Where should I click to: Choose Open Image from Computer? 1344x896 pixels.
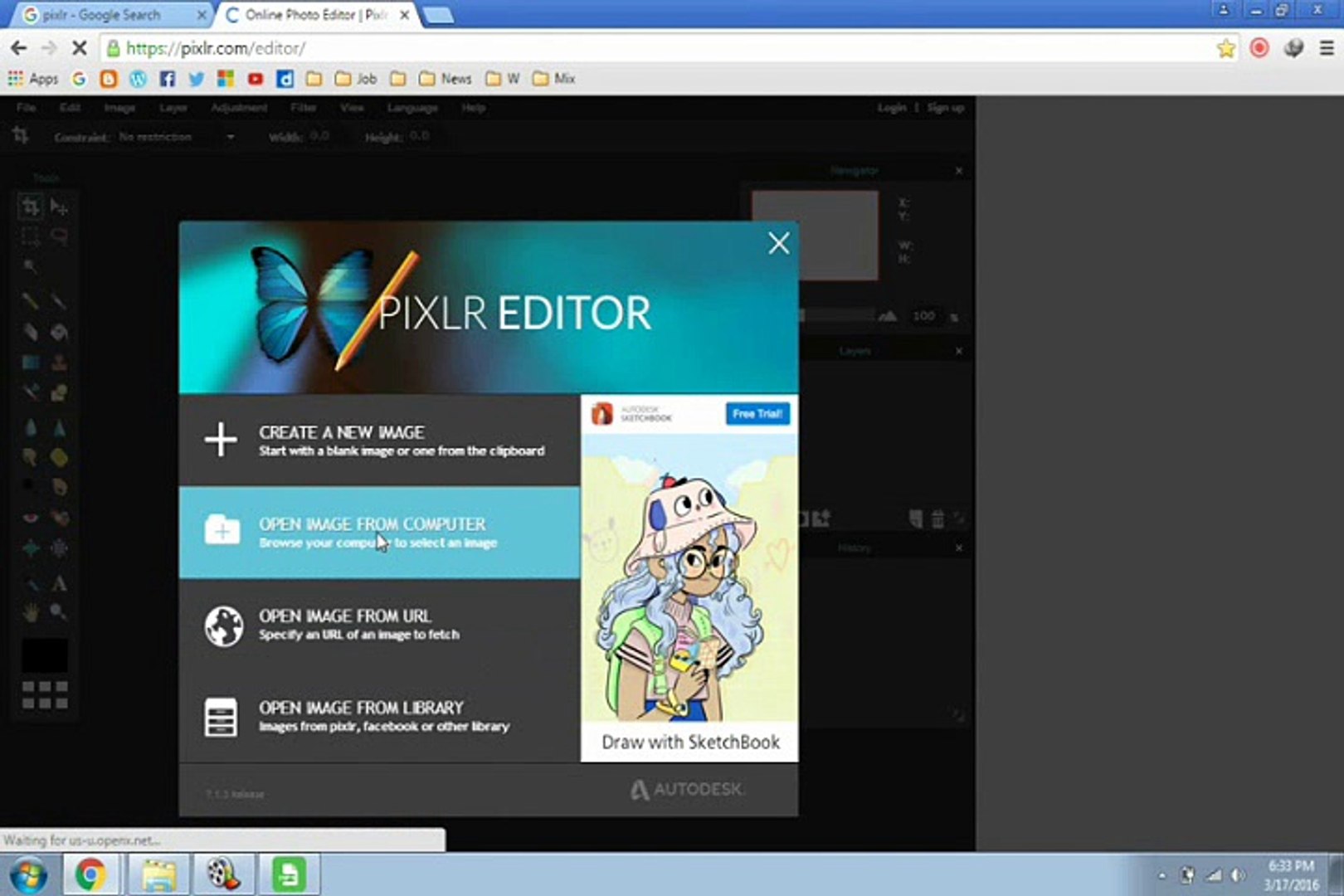[x=379, y=533]
